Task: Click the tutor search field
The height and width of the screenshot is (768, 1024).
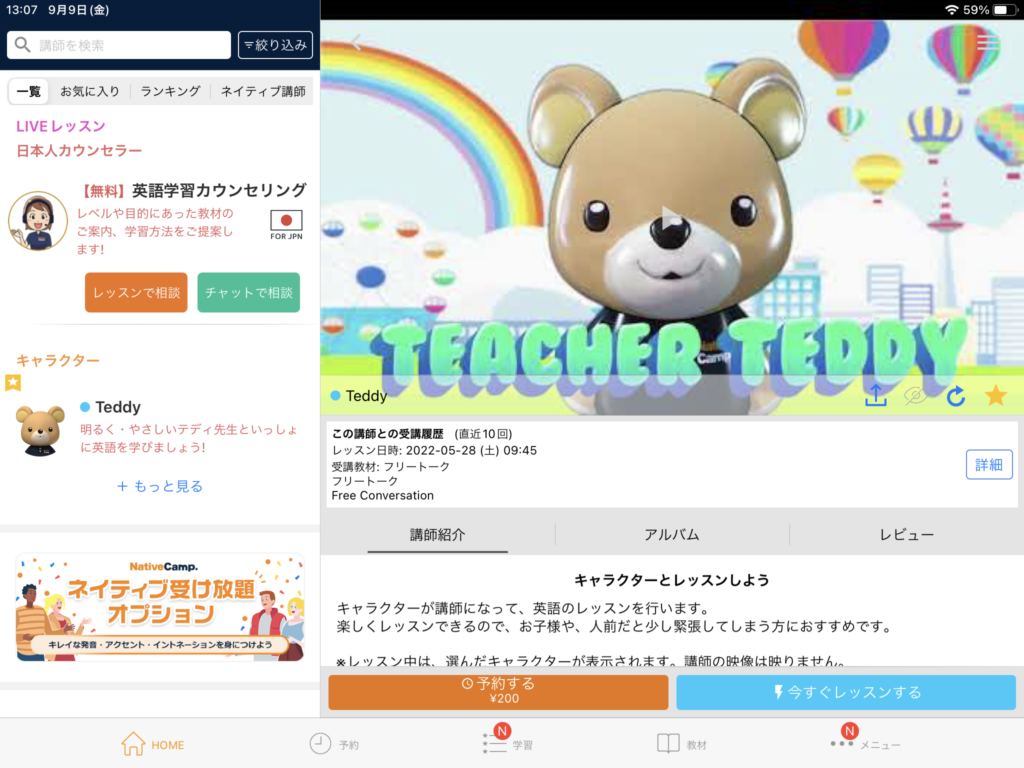Action: [119, 45]
